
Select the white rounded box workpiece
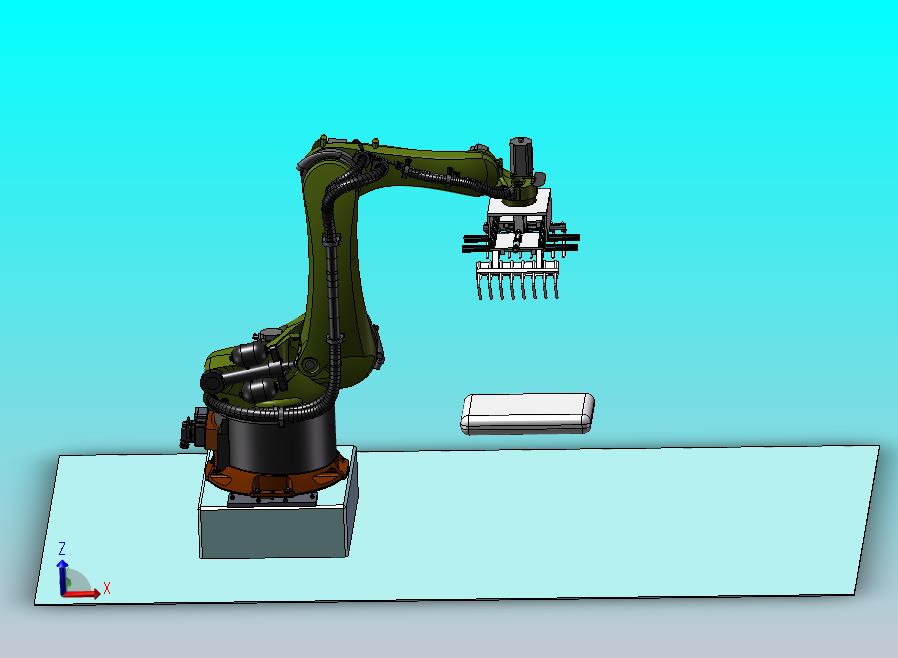click(527, 414)
